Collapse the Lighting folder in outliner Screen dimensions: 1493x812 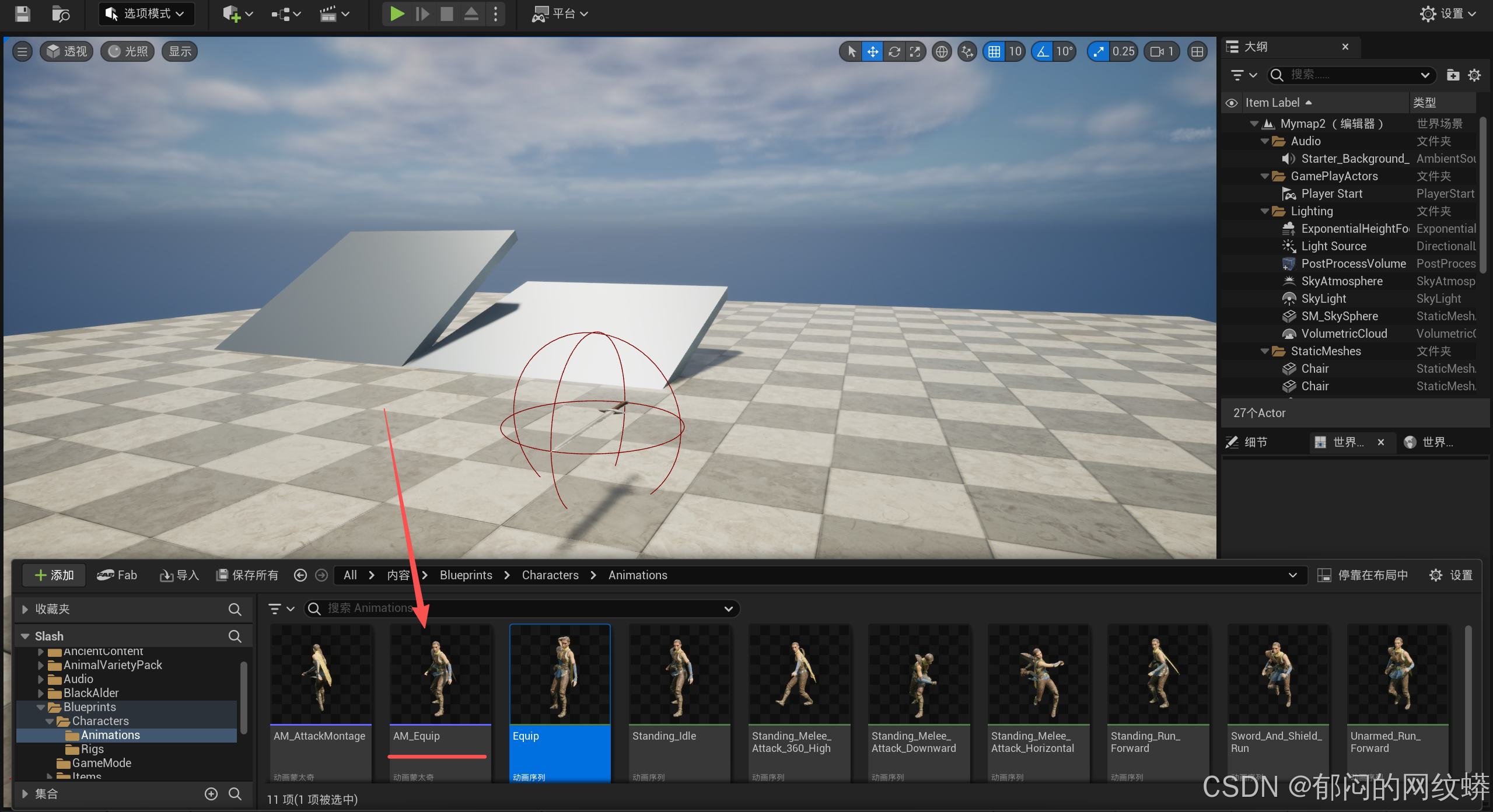(x=1264, y=211)
